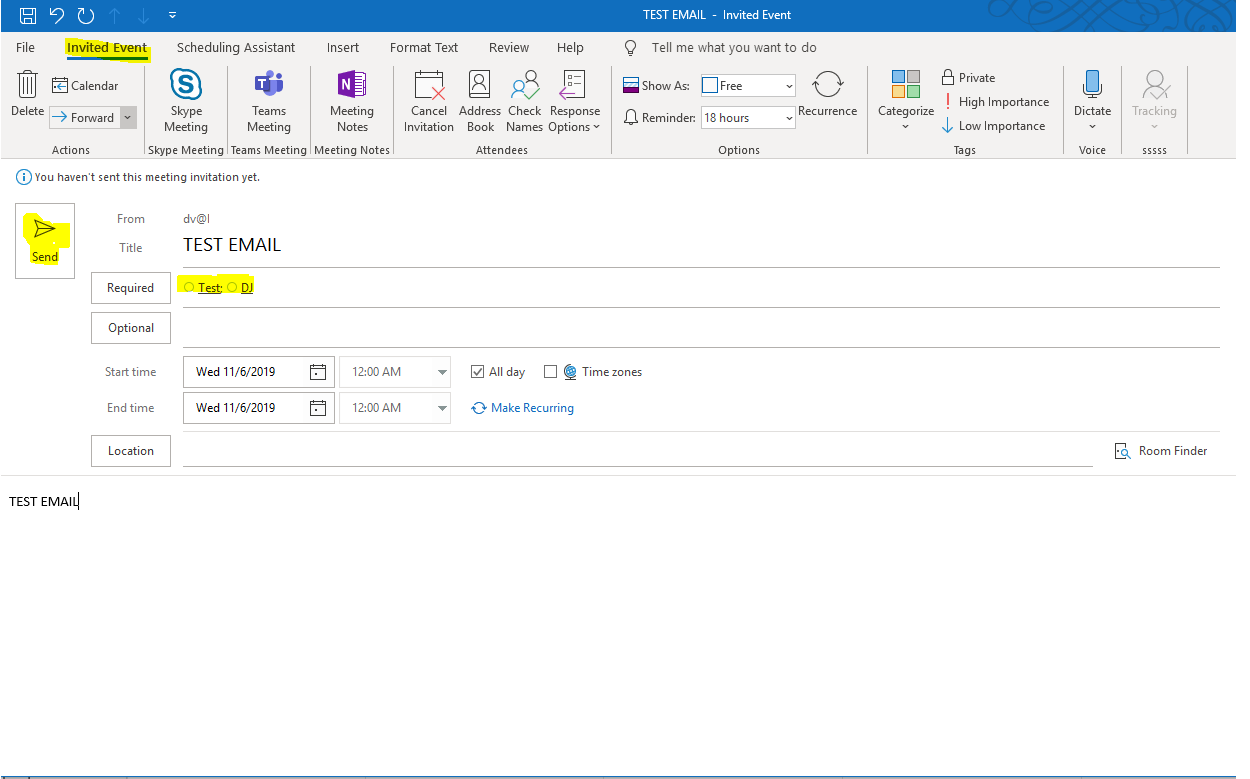Click the Optional attendees input field
The width and height of the screenshot is (1250, 779).
coord(700,328)
